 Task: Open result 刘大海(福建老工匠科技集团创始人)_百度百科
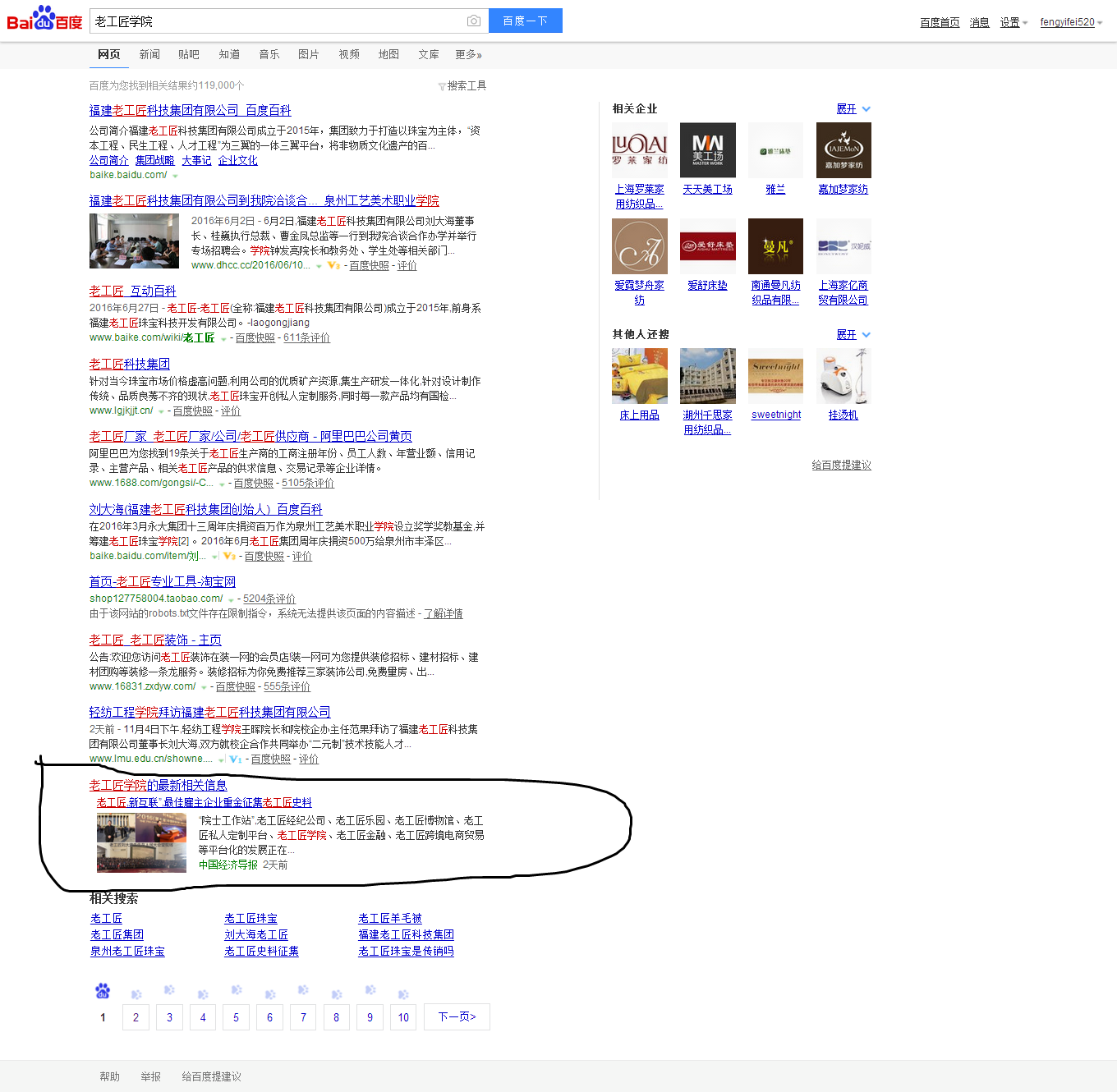[205, 509]
